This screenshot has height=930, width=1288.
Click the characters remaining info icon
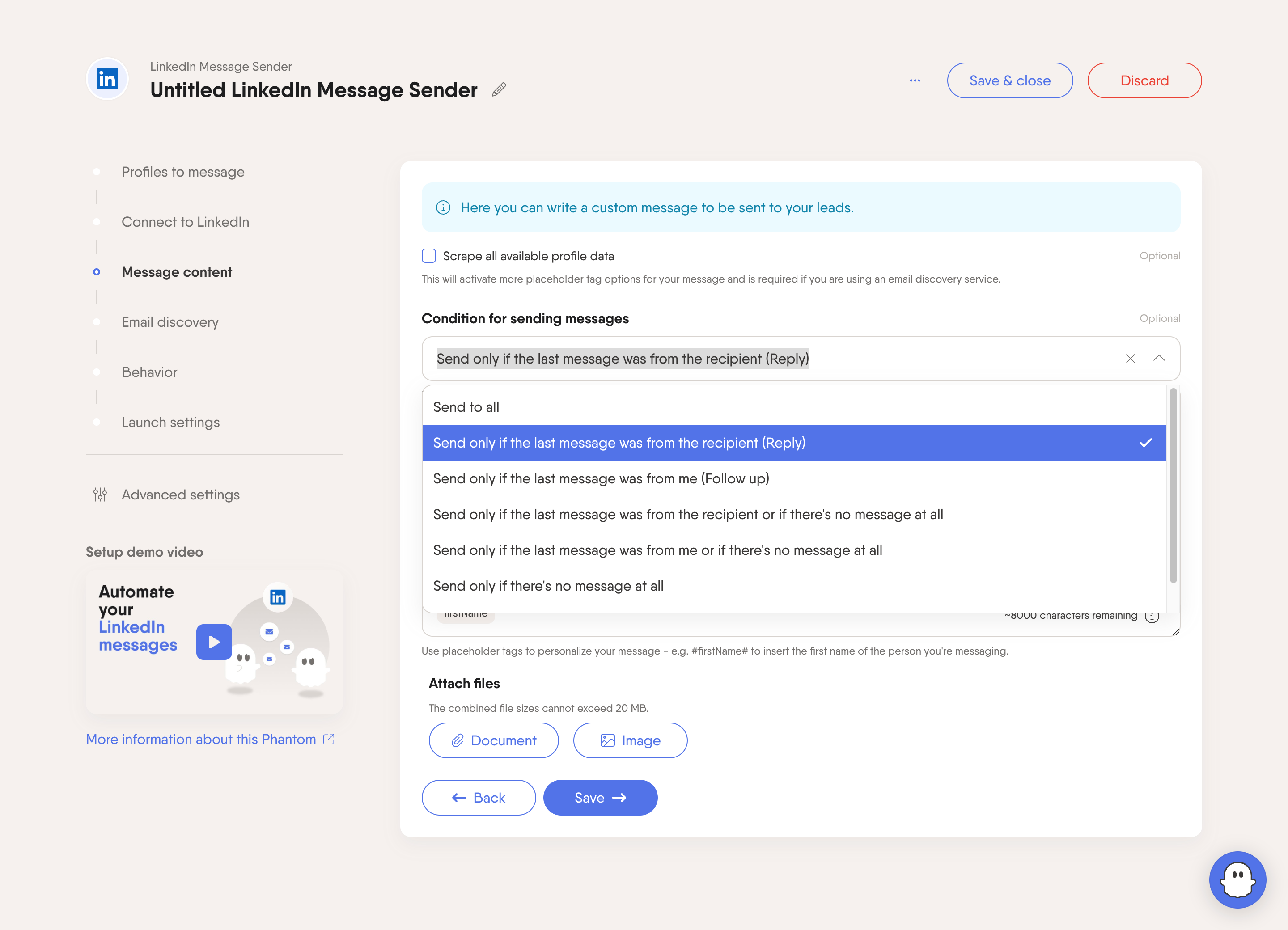[1152, 617]
